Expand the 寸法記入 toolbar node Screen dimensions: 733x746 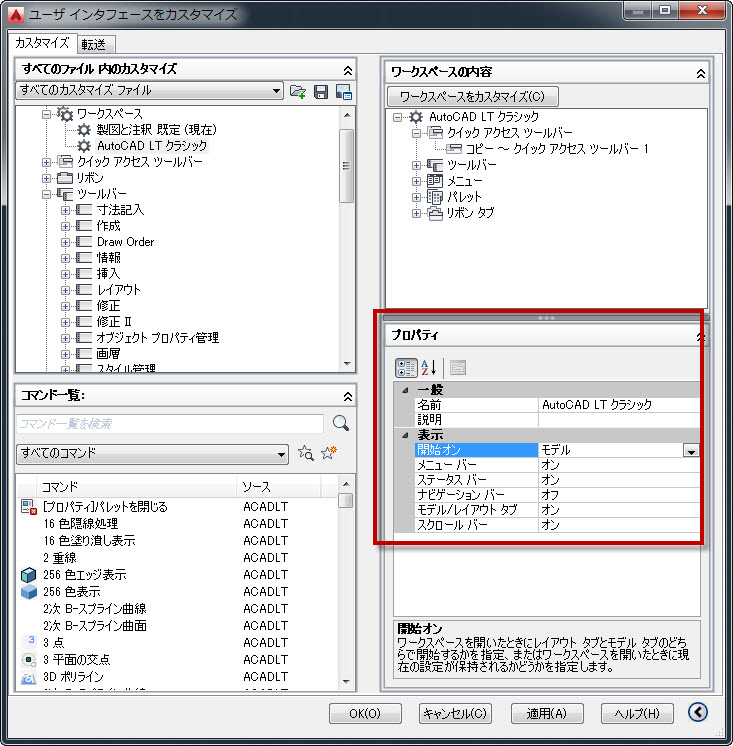click(x=65, y=210)
